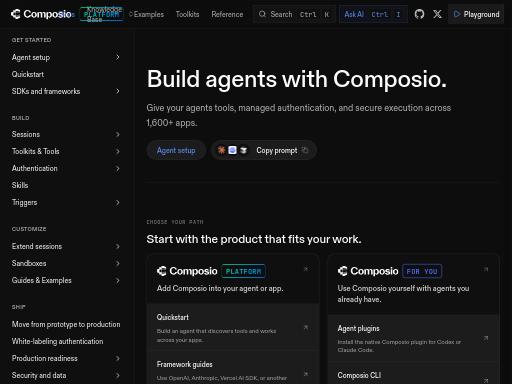
Task: Open Quickstart in sidebar
Action: (x=28, y=74)
